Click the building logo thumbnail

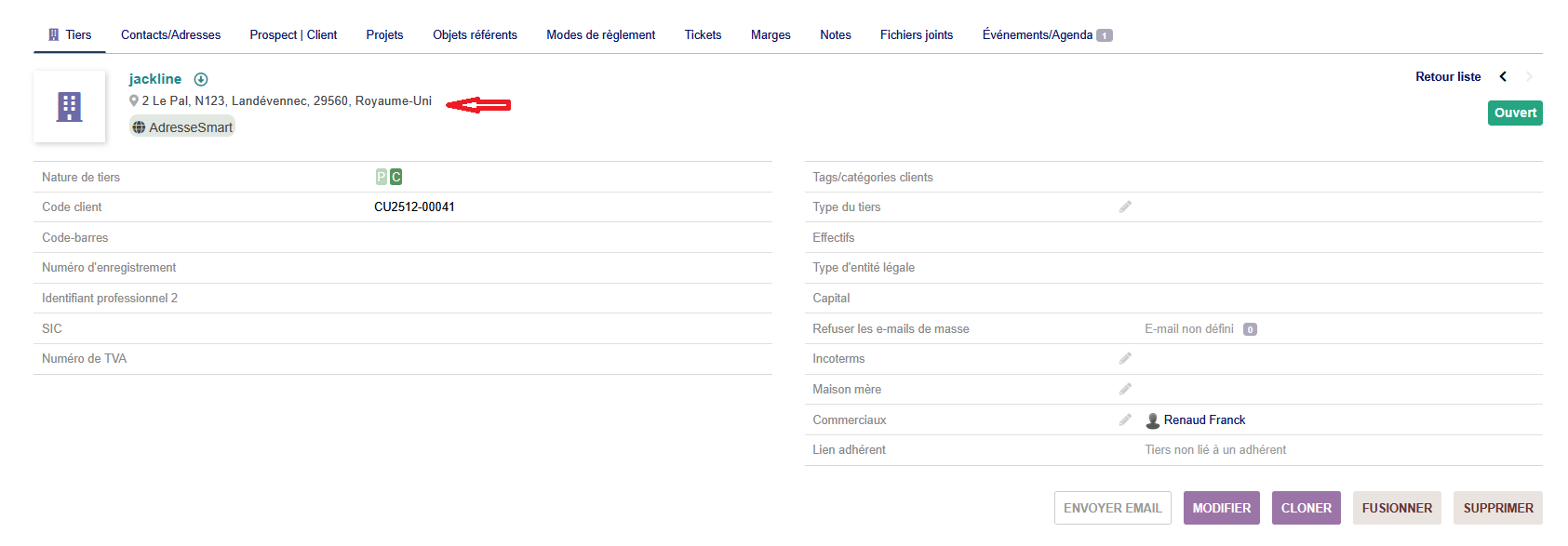click(70, 107)
